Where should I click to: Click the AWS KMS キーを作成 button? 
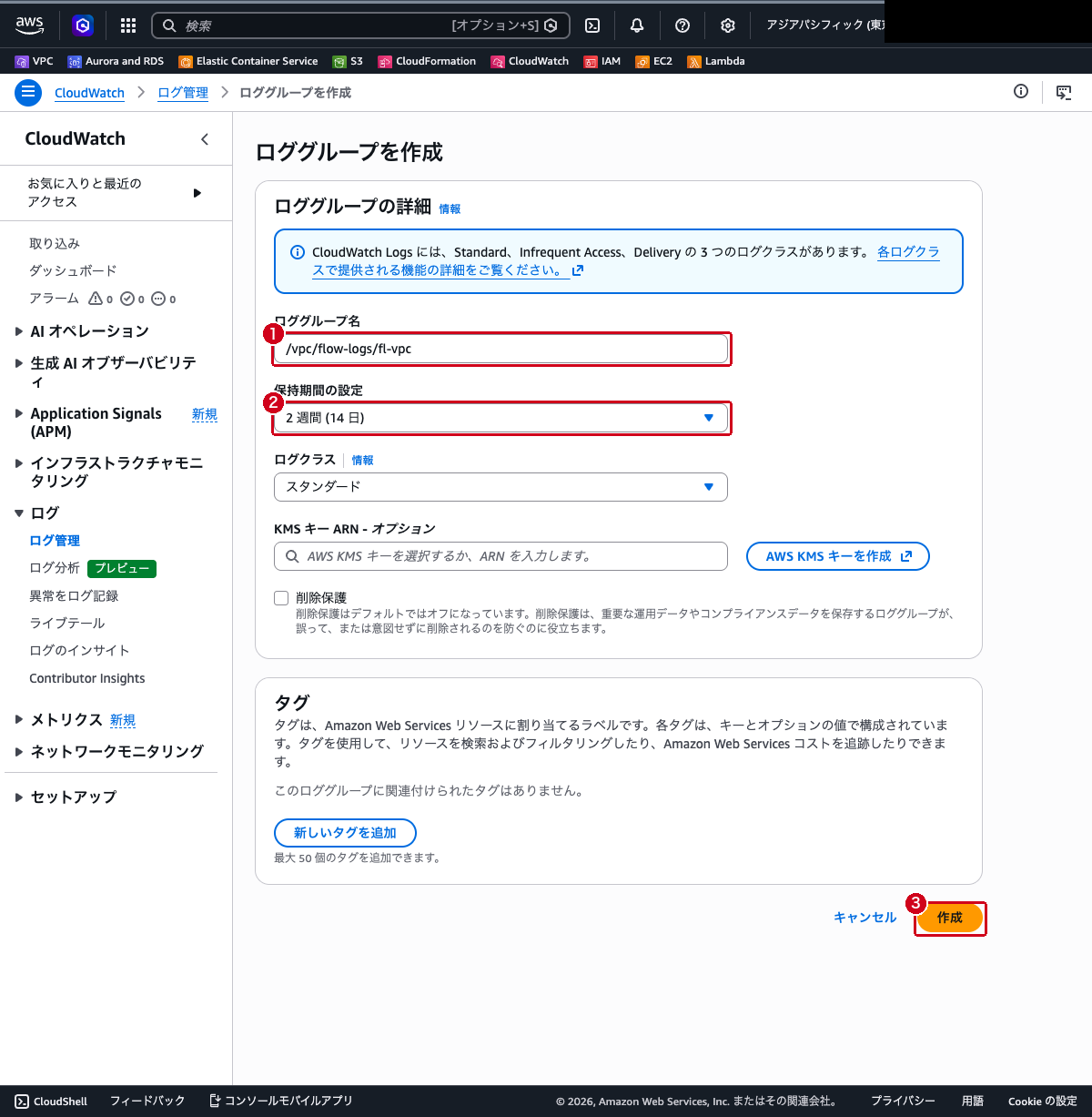click(x=838, y=556)
